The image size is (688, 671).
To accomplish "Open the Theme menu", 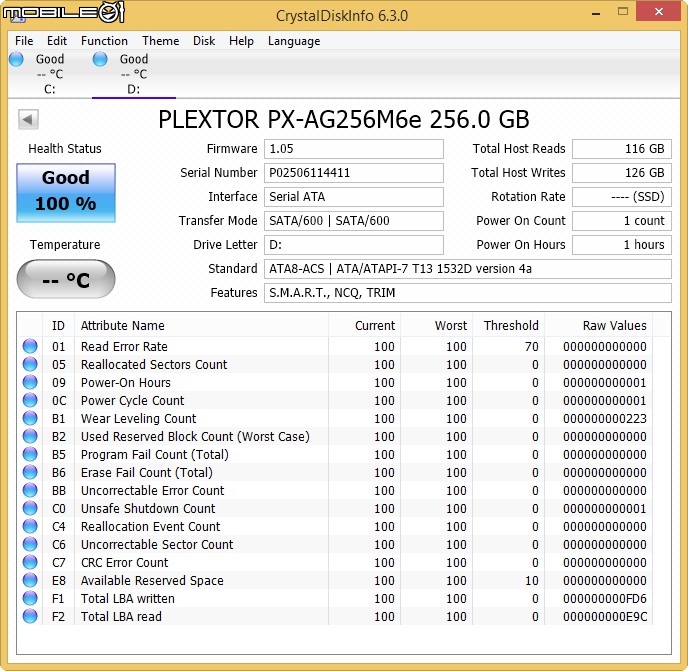I will pyautogui.click(x=161, y=41).
